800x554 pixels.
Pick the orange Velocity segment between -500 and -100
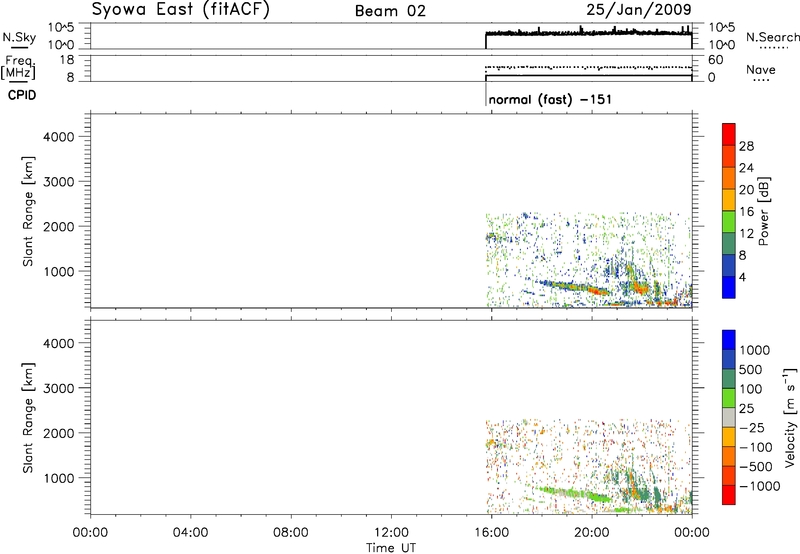[729, 456]
